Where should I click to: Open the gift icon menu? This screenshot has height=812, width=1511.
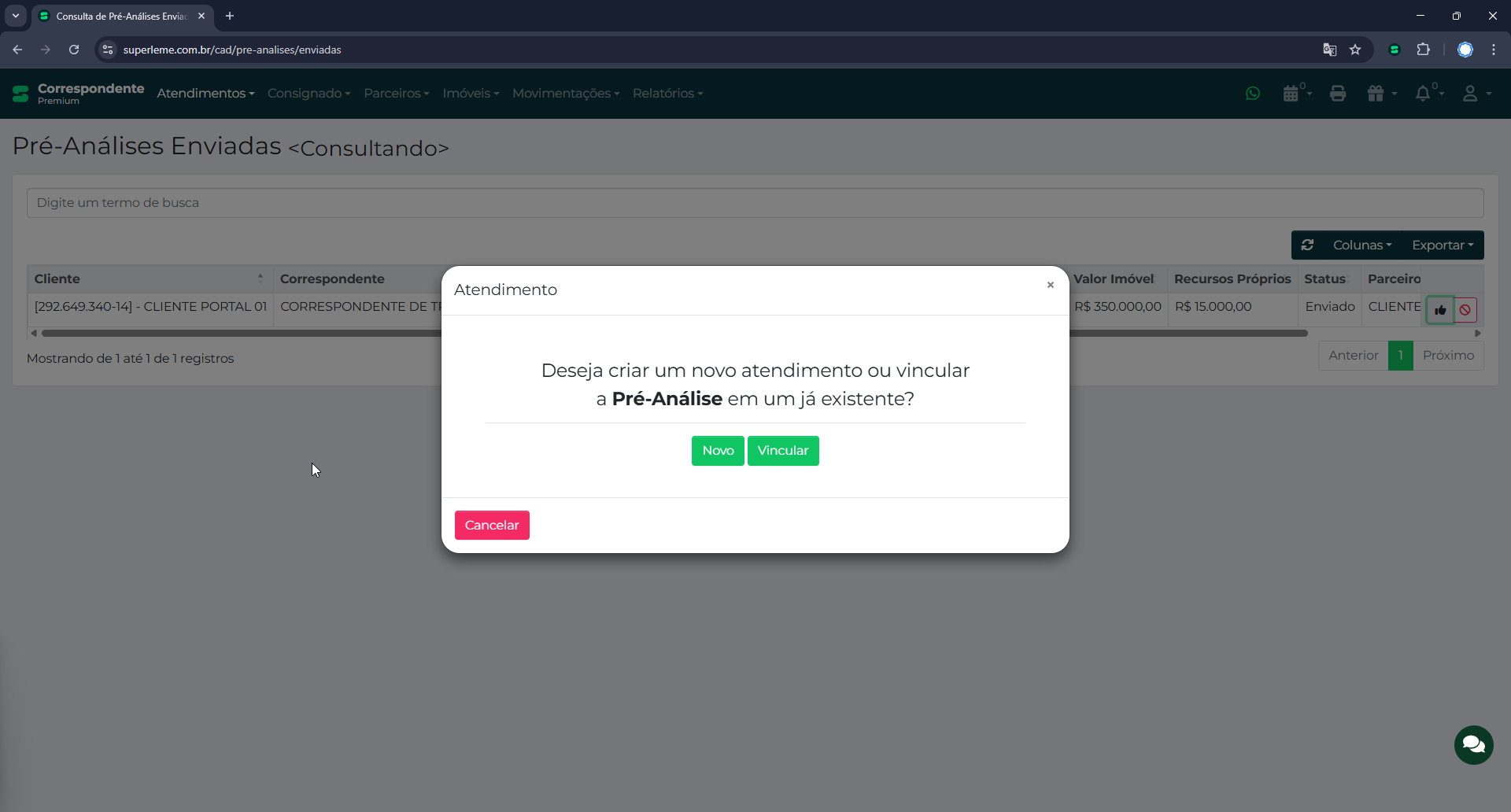point(1376,94)
